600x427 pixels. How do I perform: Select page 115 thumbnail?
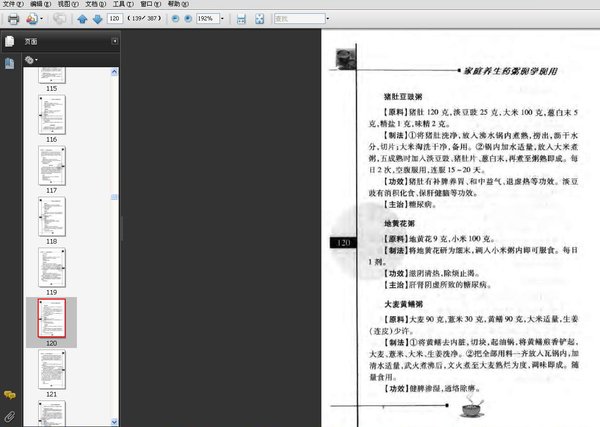tap(52, 75)
